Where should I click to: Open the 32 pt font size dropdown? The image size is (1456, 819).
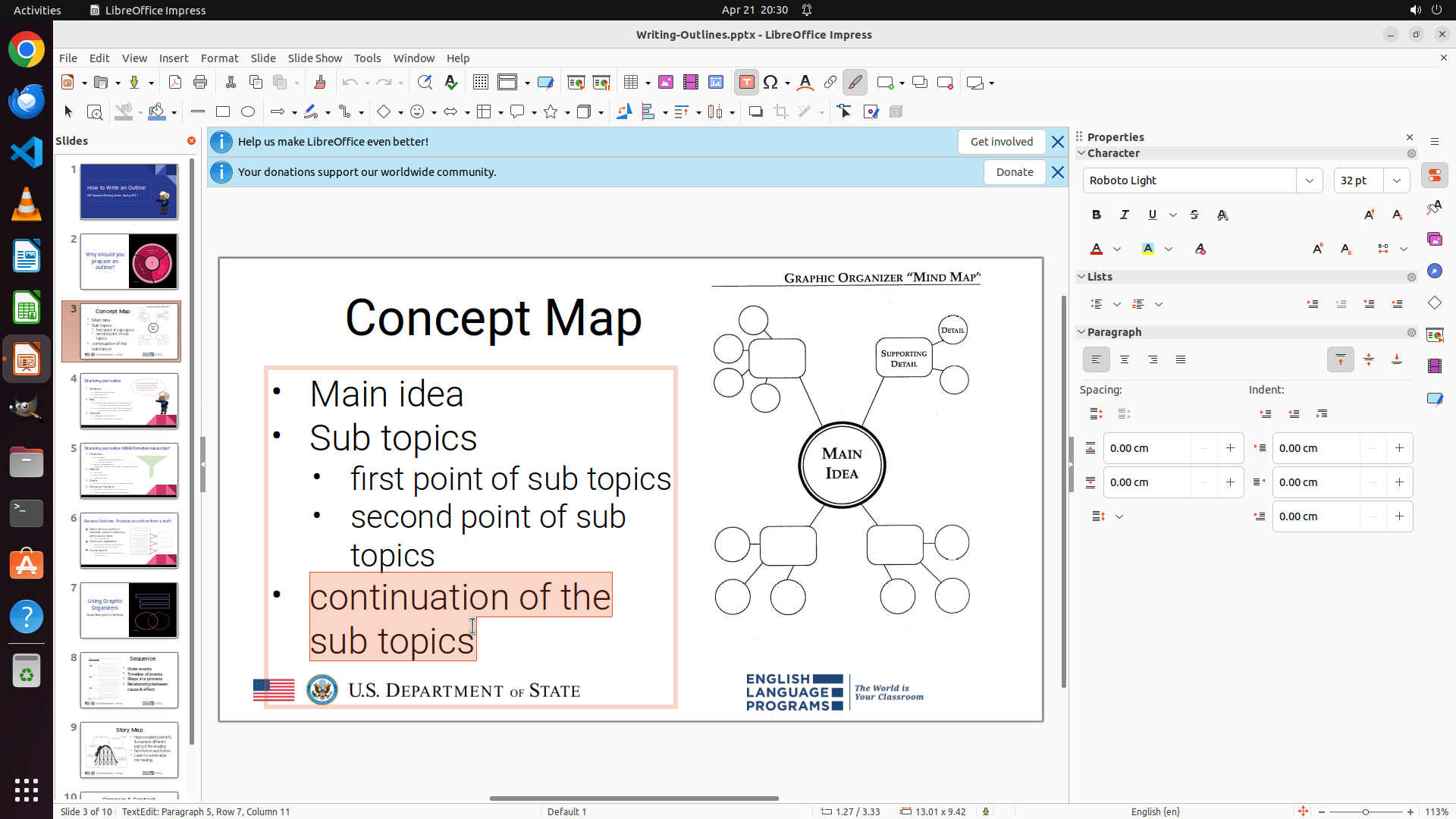[1397, 180]
